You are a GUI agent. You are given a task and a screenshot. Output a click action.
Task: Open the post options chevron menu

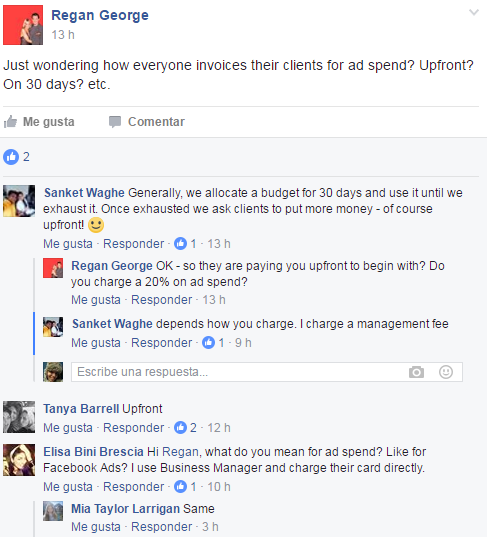(474, 13)
